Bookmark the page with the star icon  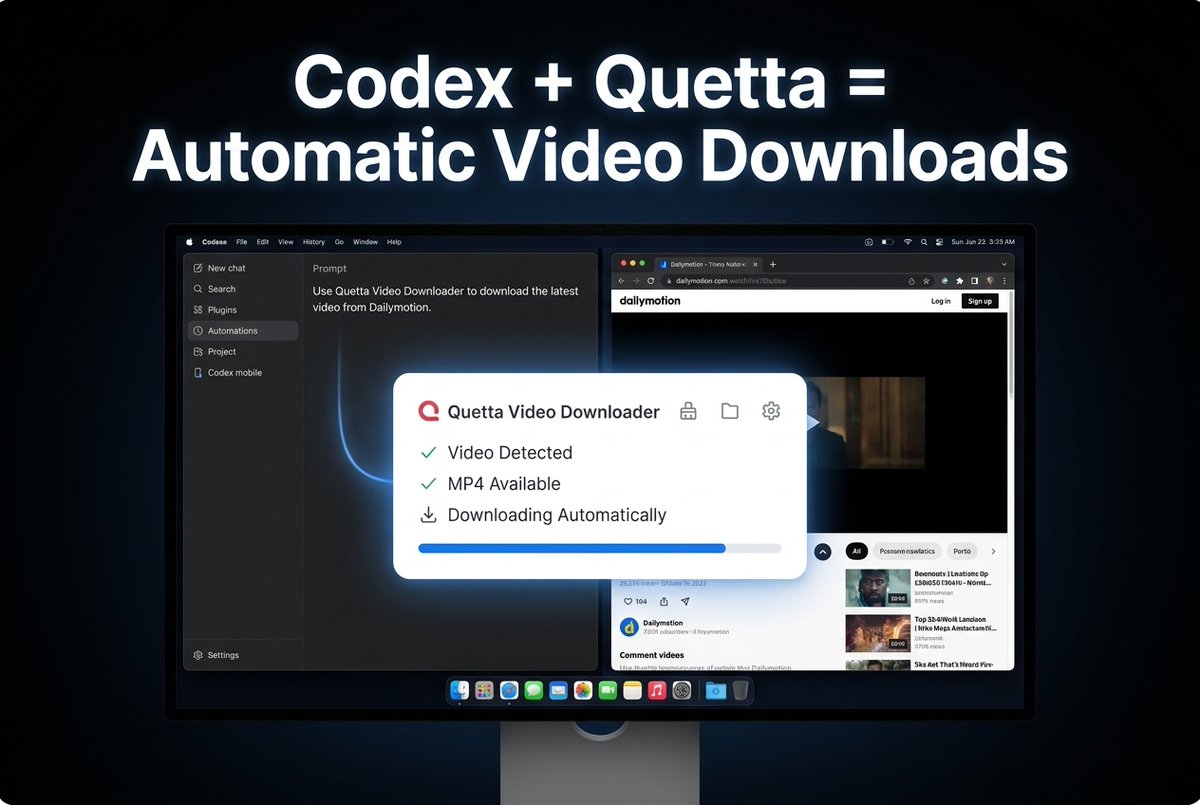(927, 281)
